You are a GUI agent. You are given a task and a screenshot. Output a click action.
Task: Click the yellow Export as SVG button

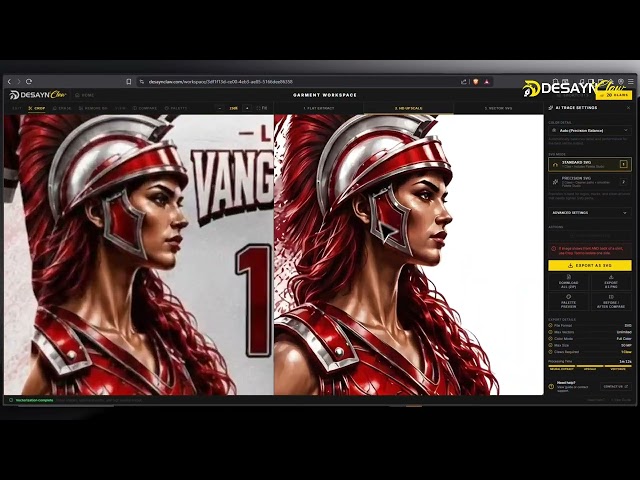[590, 265]
